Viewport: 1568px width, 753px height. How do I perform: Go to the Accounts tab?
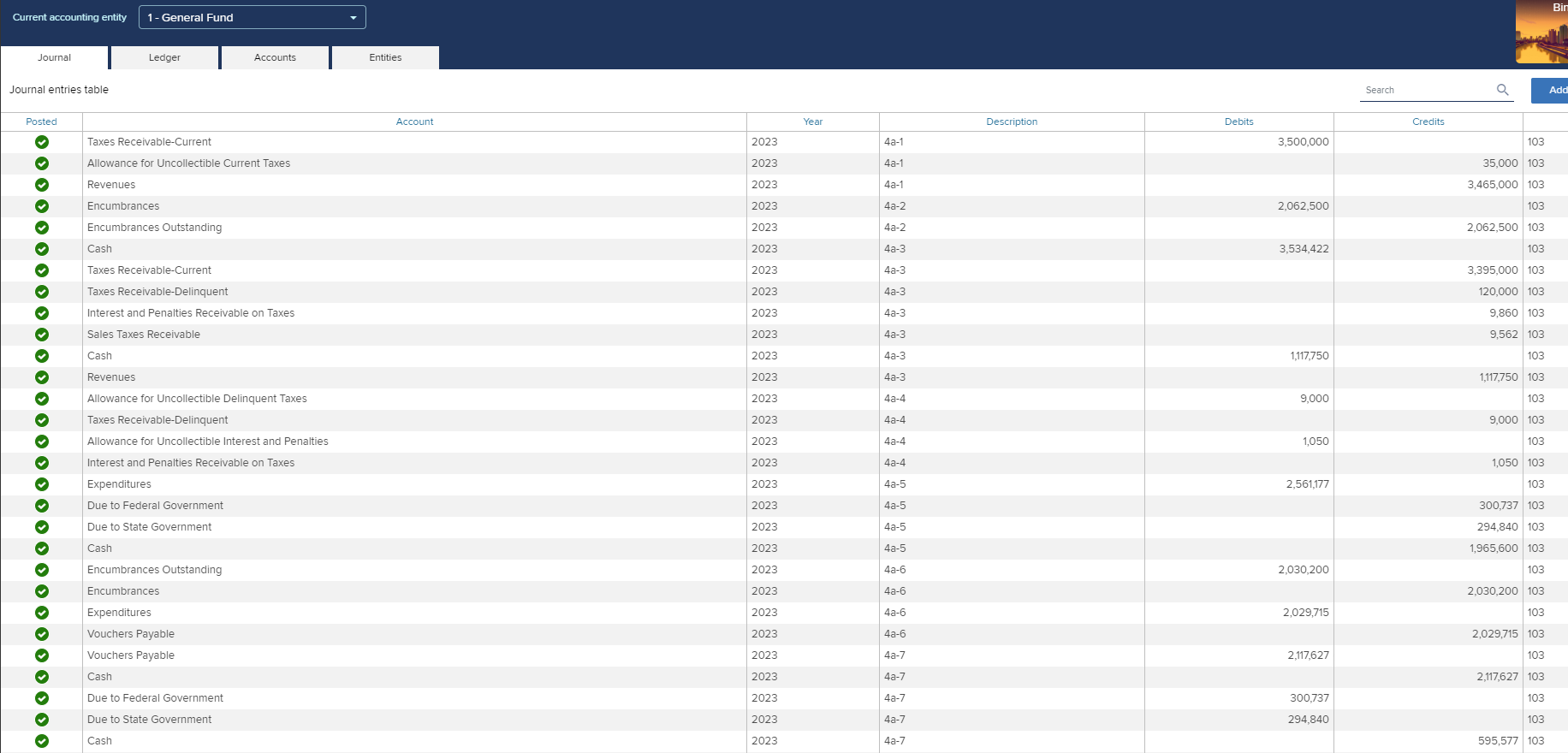pyautogui.click(x=275, y=57)
